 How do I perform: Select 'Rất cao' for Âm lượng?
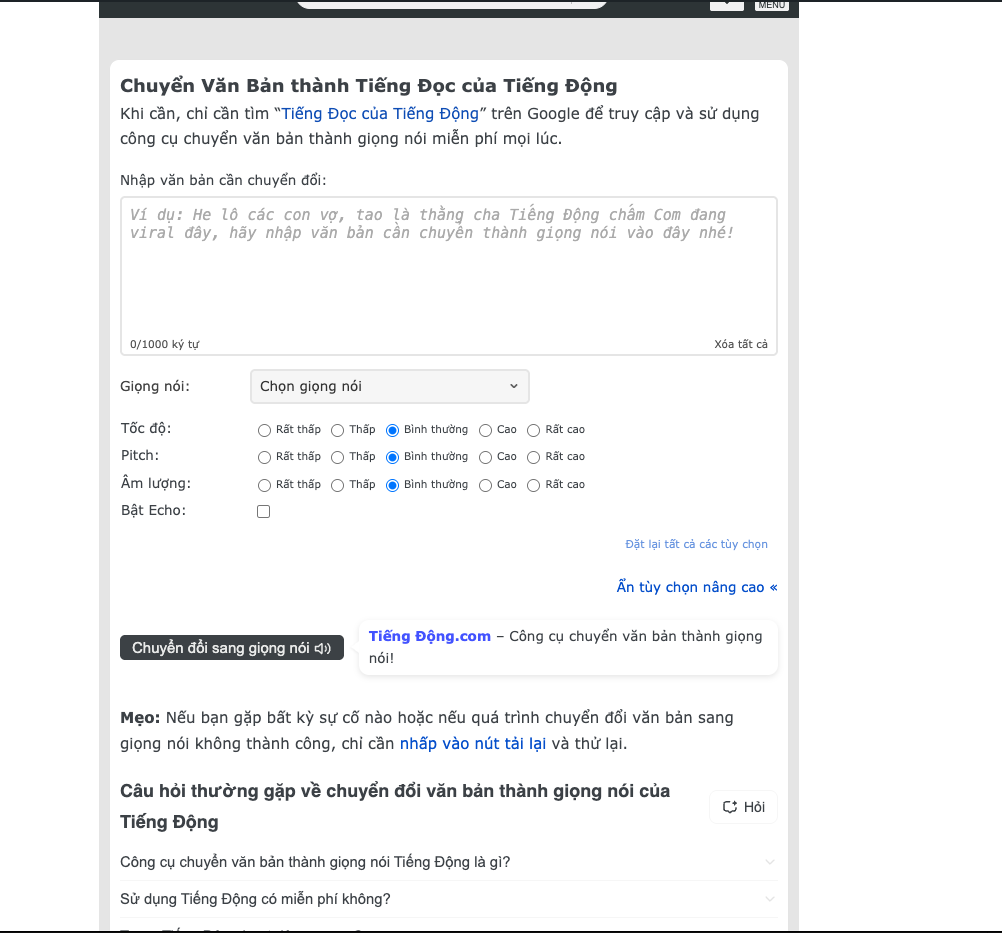tap(534, 485)
